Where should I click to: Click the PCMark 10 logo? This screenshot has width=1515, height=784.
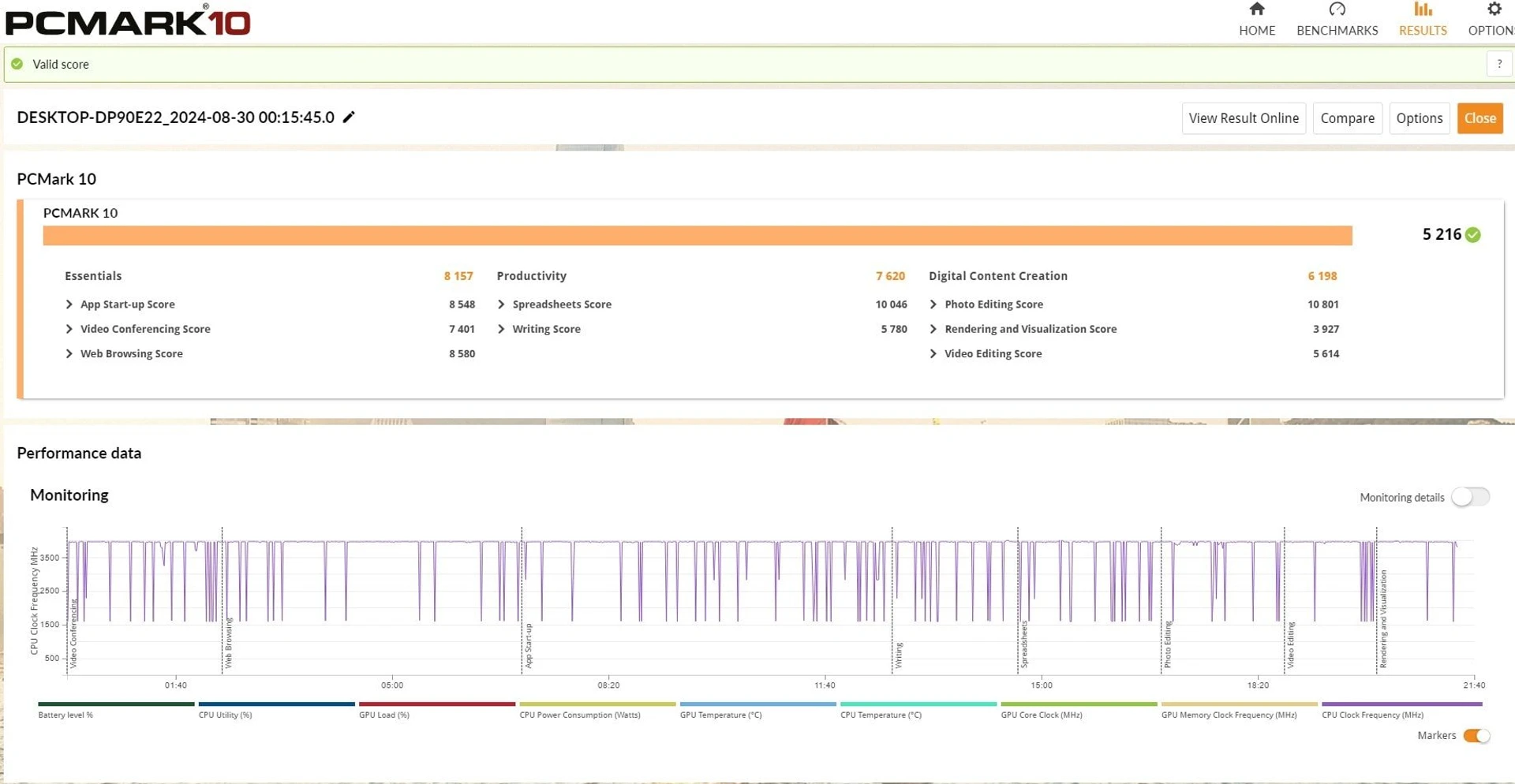pos(128,20)
